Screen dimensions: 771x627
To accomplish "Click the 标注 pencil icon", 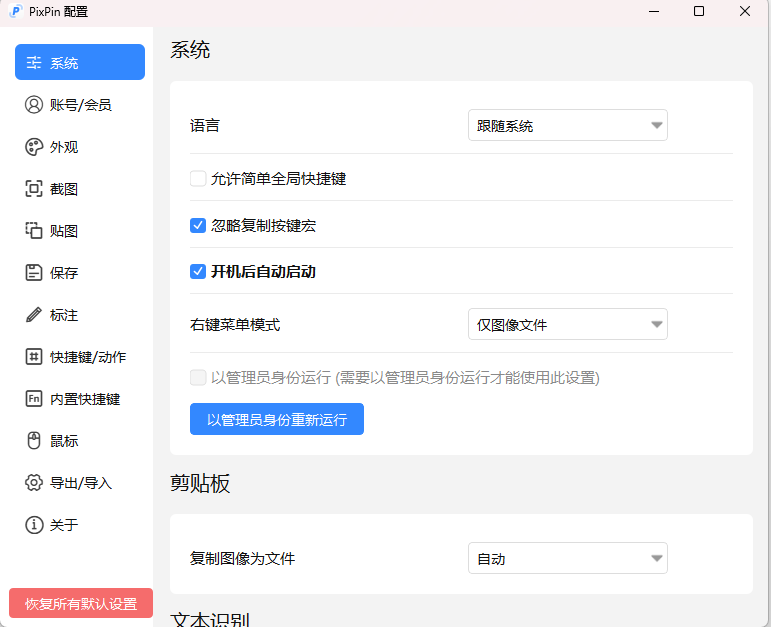I will pyautogui.click(x=34, y=315).
